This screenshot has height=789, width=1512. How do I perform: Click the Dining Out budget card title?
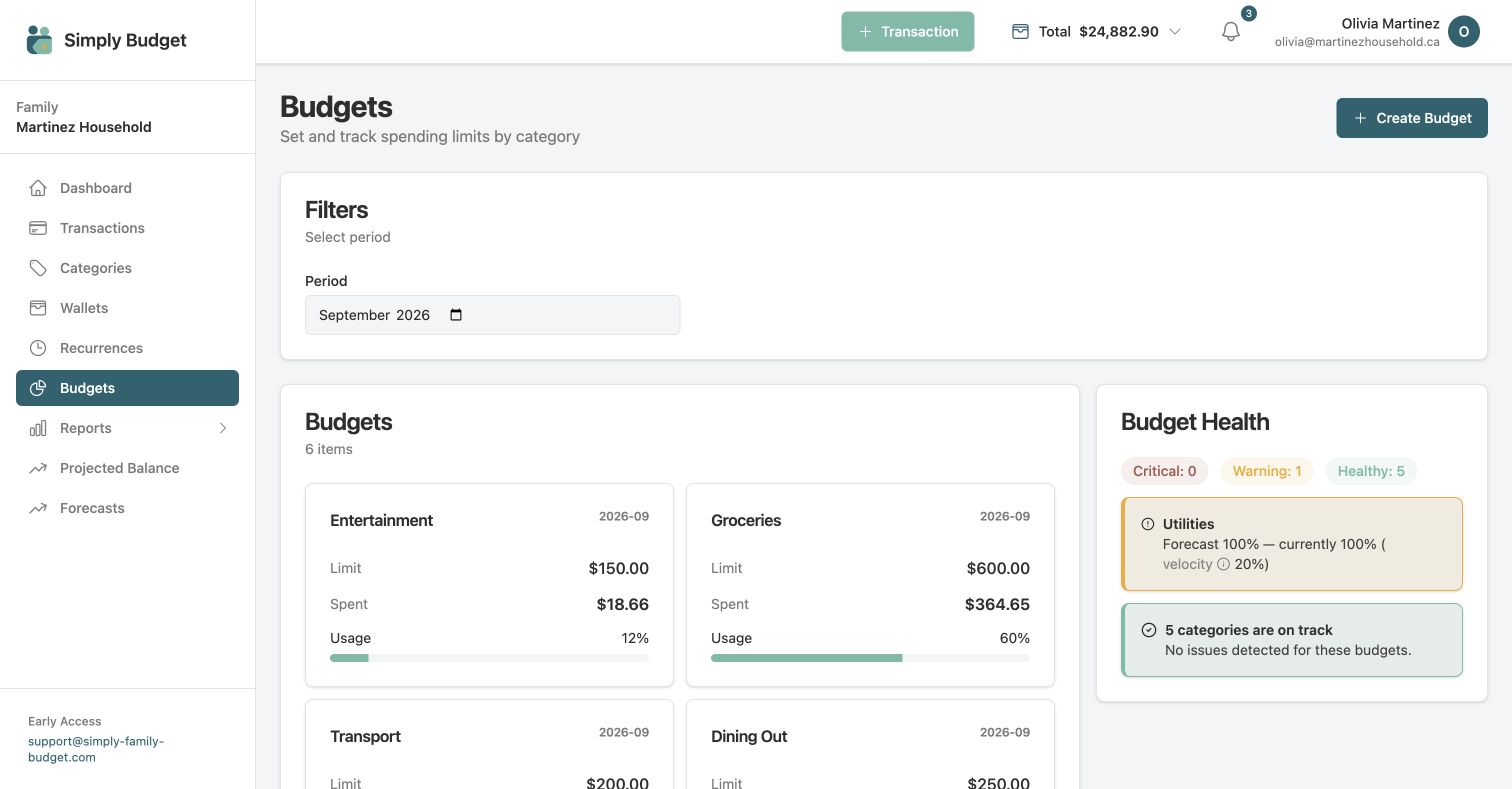[x=749, y=736]
